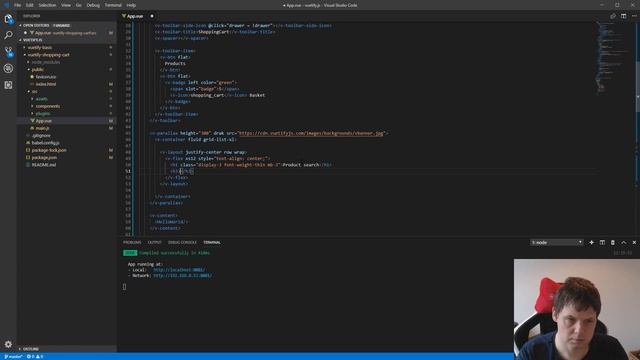Open the errors and warnings count in the status bar

pyautogui.click(x=35, y=357)
